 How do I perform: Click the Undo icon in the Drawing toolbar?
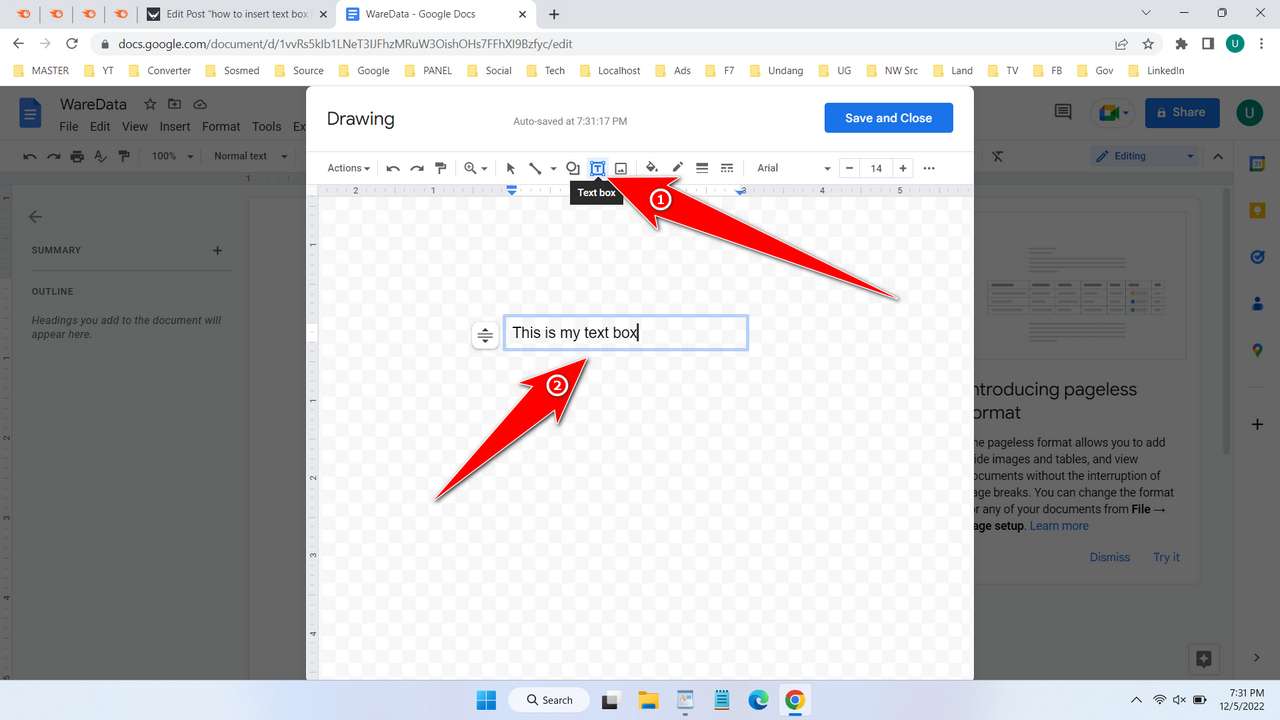(393, 168)
